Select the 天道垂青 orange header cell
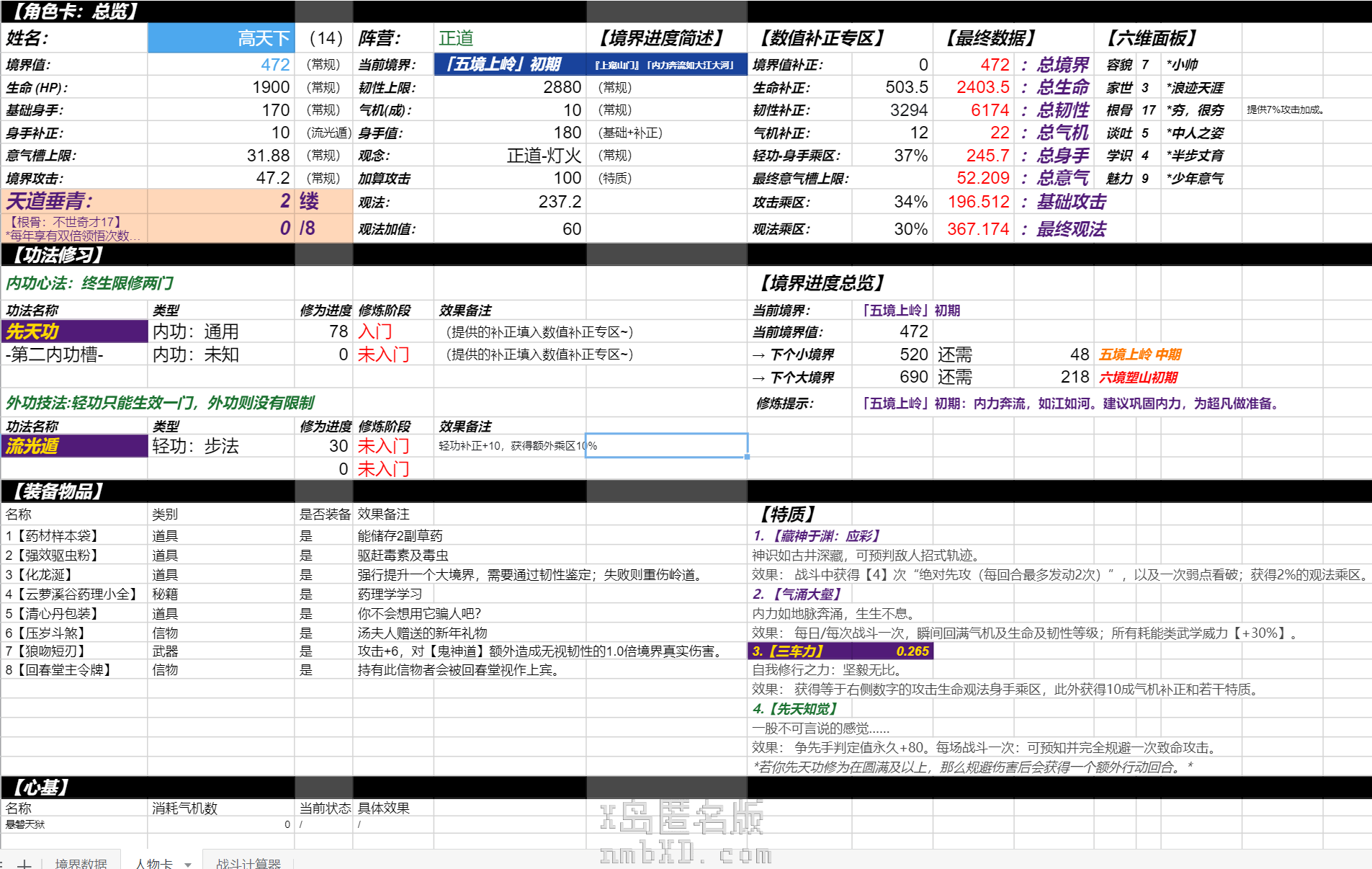This screenshot has width=1372, height=869. pyautogui.click(x=74, y=201)
